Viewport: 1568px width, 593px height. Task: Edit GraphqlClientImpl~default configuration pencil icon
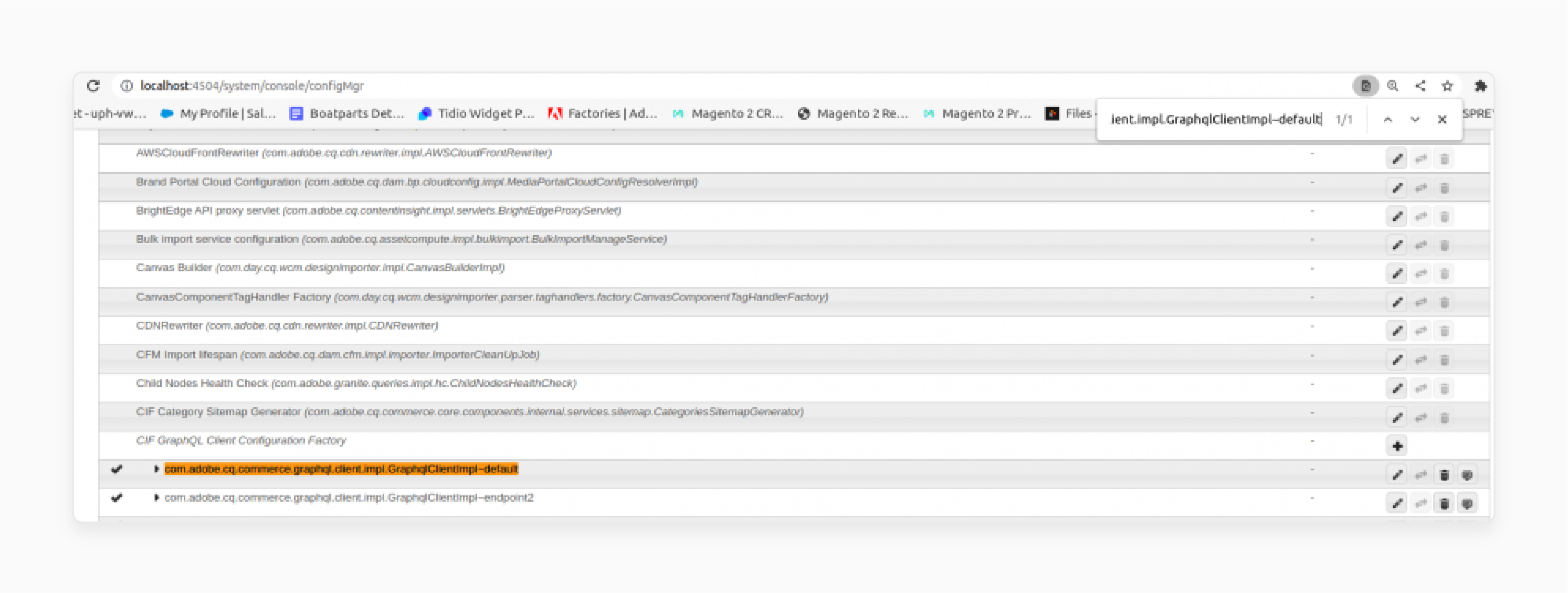pos(1397,474)
